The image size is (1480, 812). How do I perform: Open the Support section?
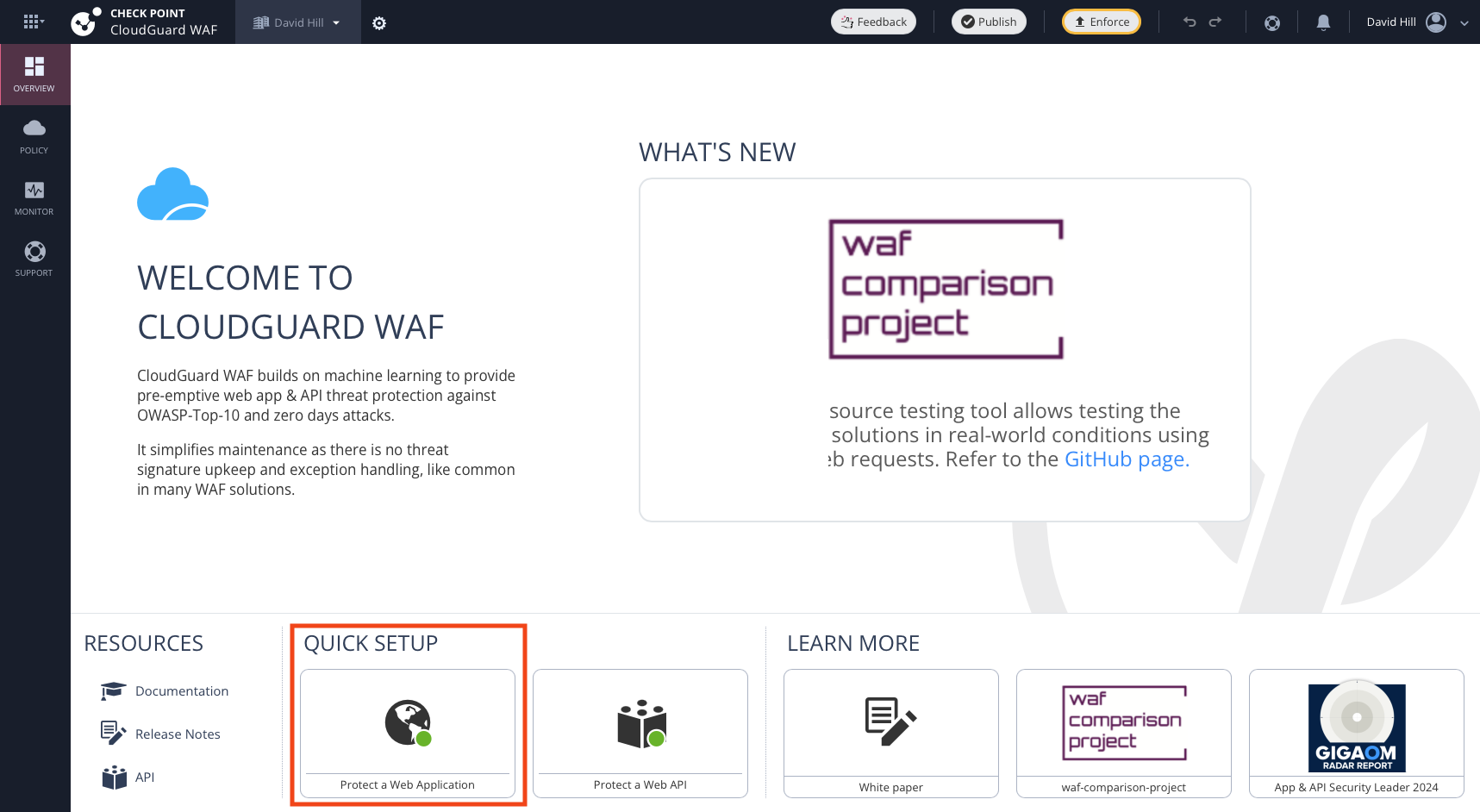[34, 259]
